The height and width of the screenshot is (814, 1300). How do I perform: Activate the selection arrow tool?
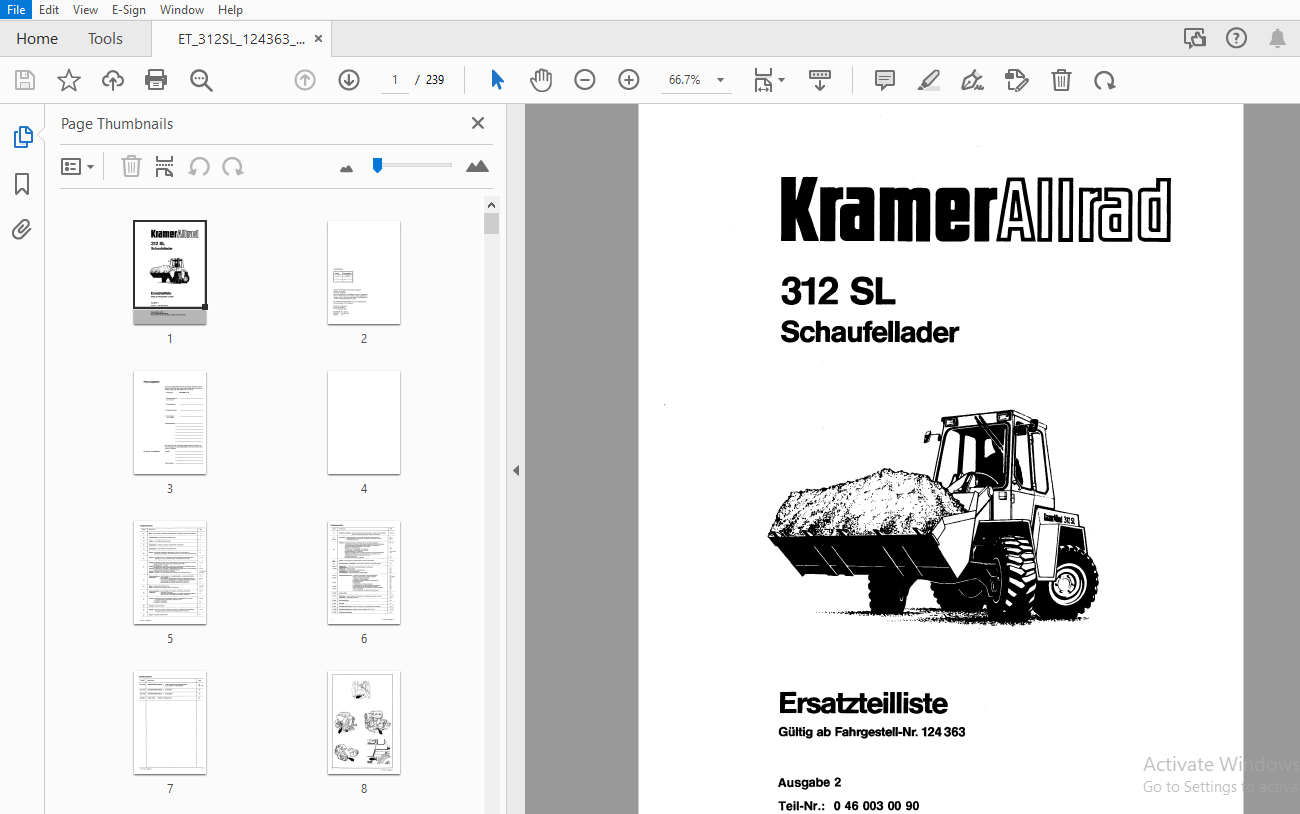tap(497, 80)
